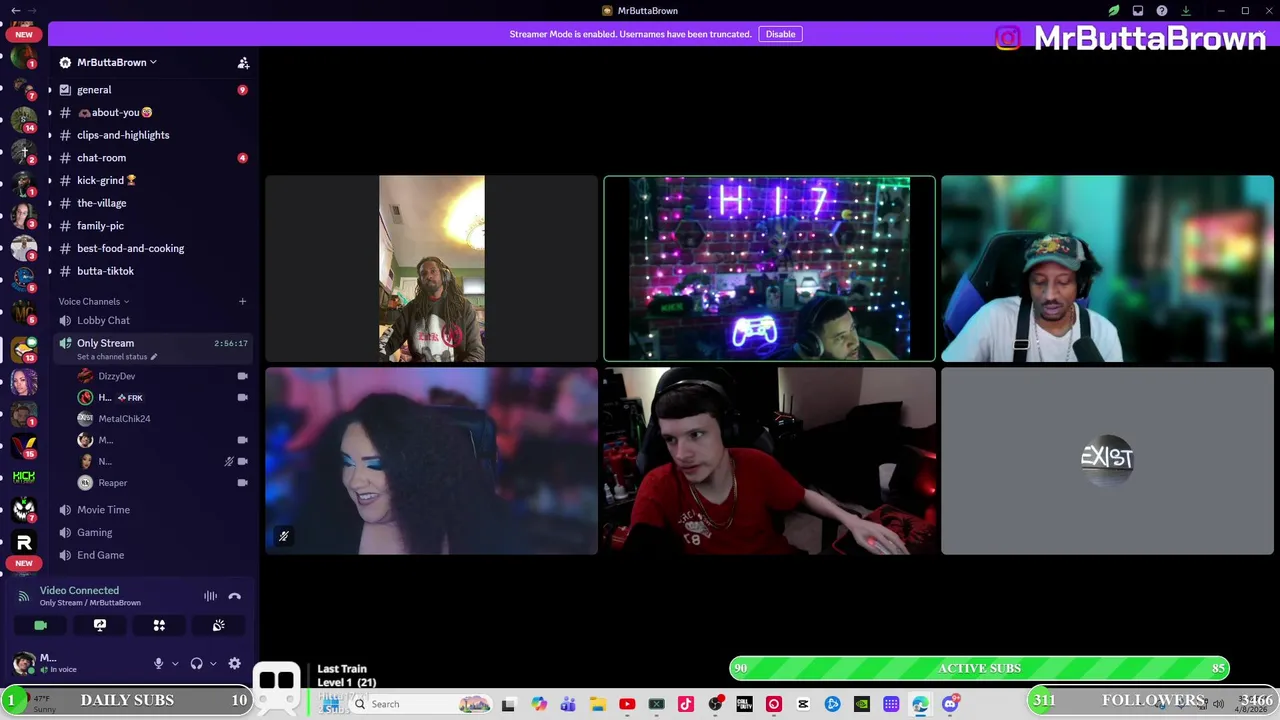This screenshot has width=1280, height=720.
Task: Expand threads under the-village channel
Action: pos(50,203)
